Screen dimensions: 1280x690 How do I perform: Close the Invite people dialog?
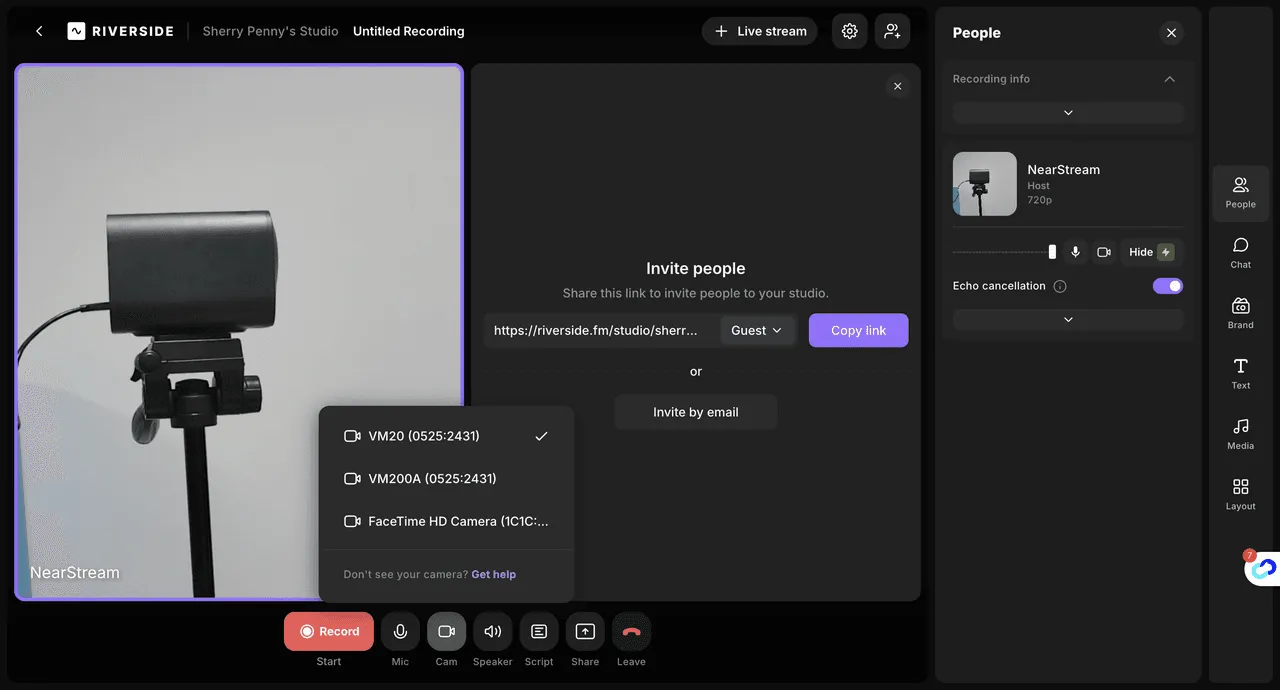click(898, 86)
